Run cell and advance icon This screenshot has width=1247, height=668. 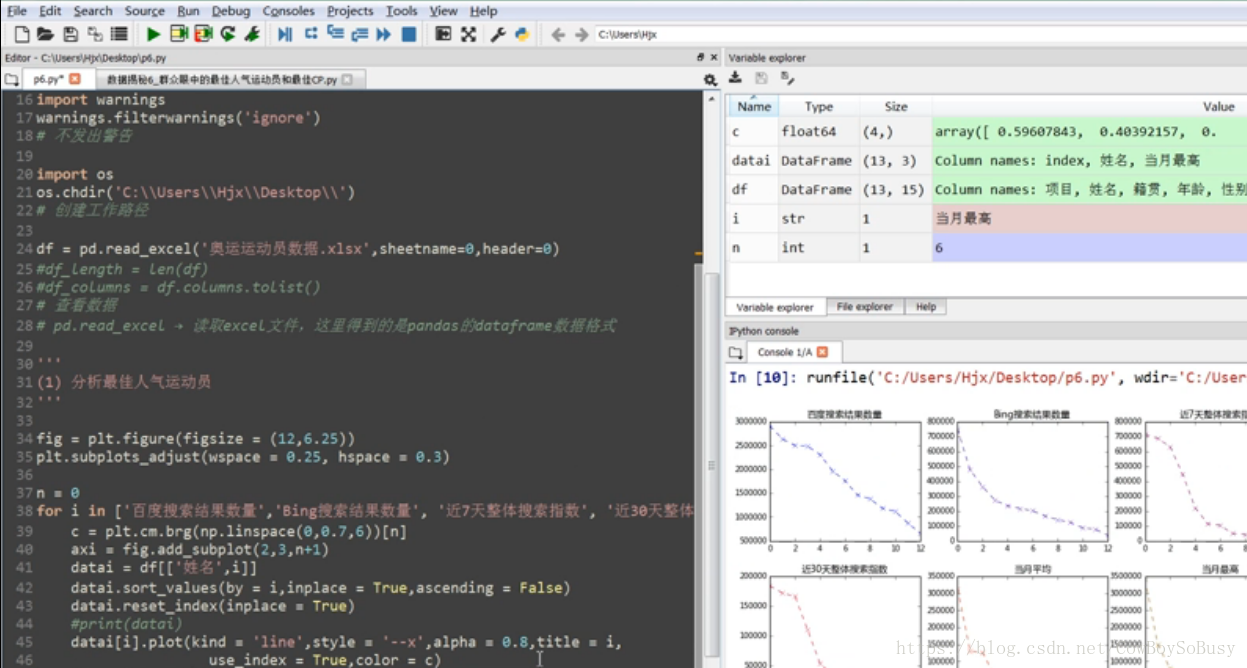[203, 34]
